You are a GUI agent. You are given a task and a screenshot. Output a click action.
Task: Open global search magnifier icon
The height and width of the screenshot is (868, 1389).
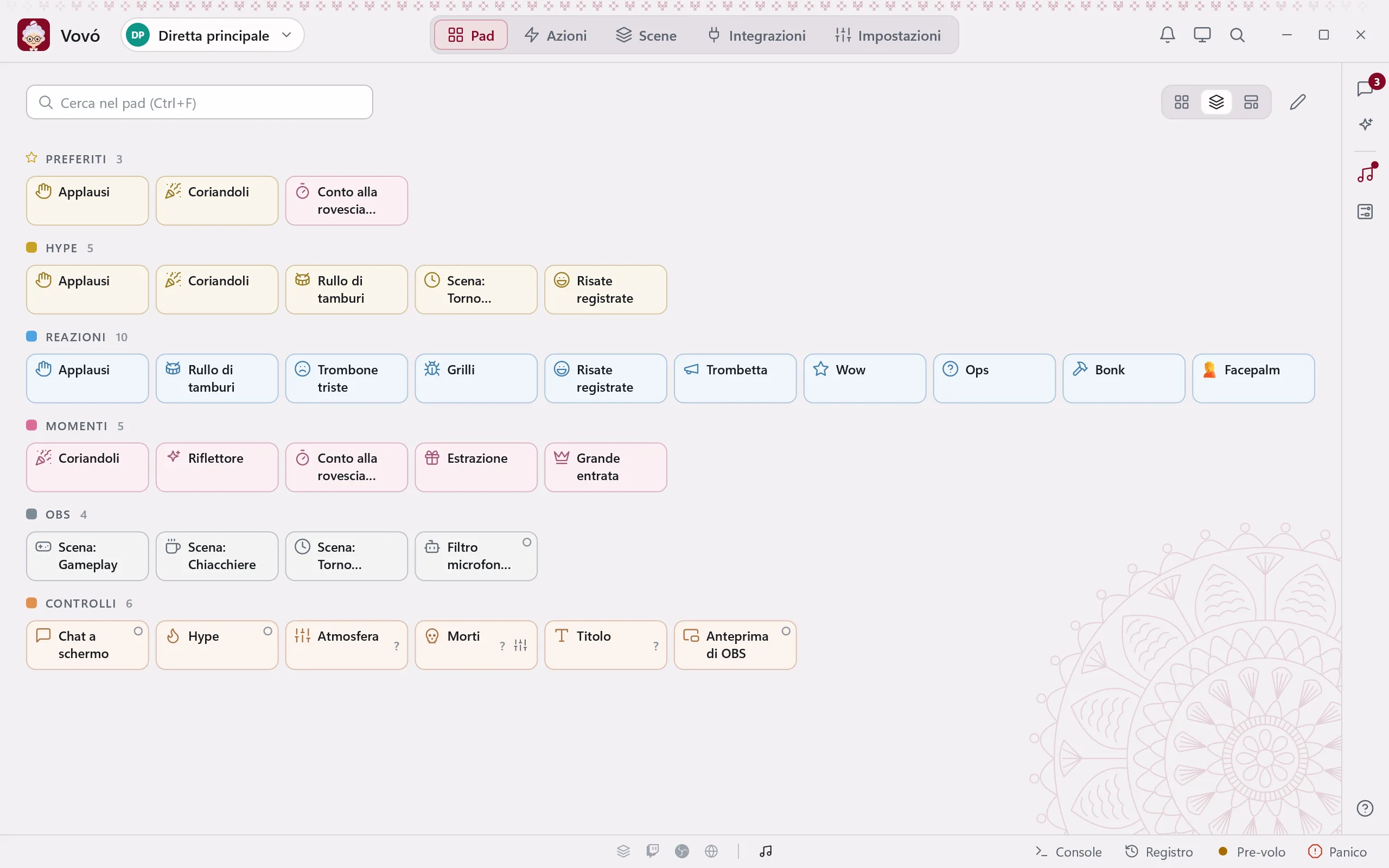click(x=1237, y=35)
